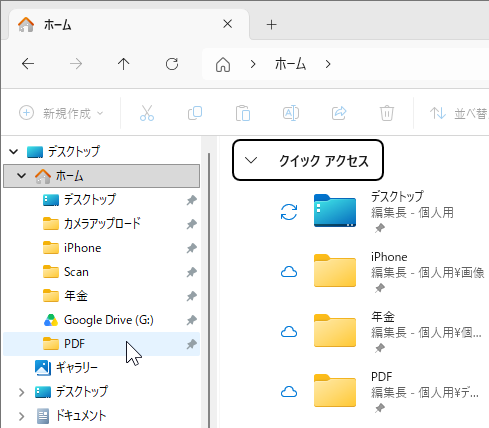The image size is (489, 428).
Task: Click pin icon next to sidebar デスクトップ
Action: click(191, 200)
